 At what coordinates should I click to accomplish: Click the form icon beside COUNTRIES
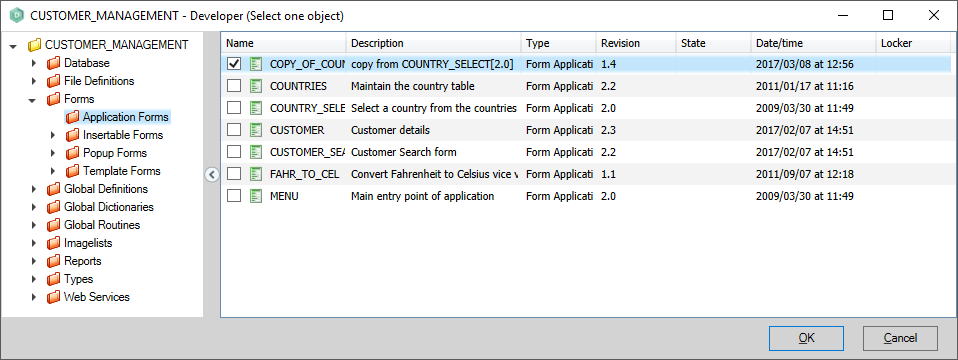point(257,86)
